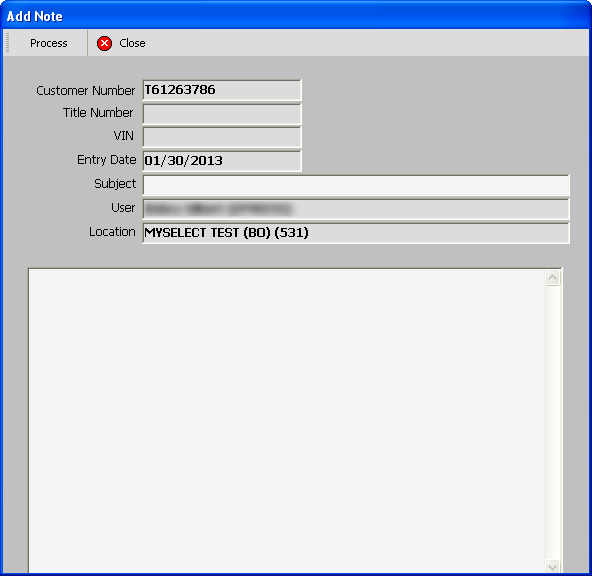This screenshot has height=576, width=592.
Task: Click the Location field MYSELECT TEST
Action: pos(356,233)
